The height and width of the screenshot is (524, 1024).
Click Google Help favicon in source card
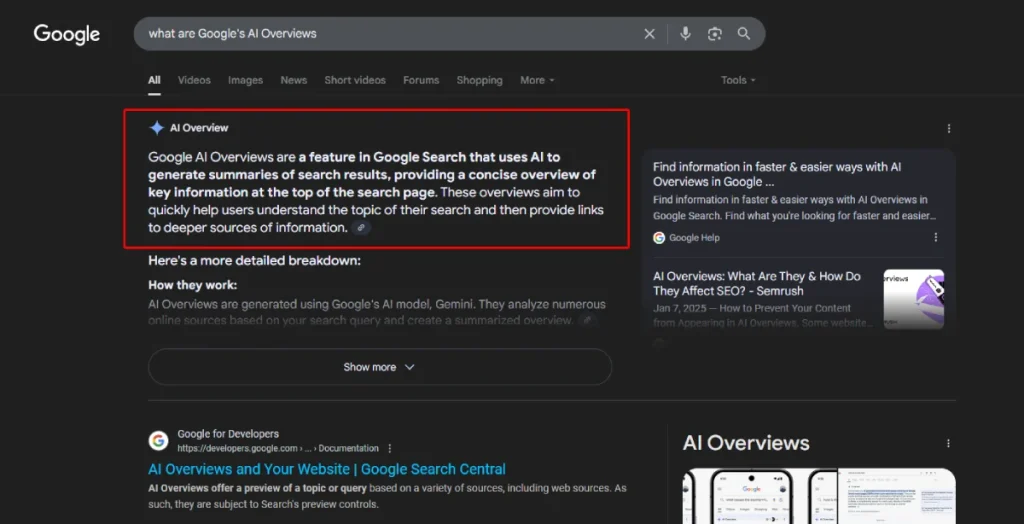pos(659,238)
